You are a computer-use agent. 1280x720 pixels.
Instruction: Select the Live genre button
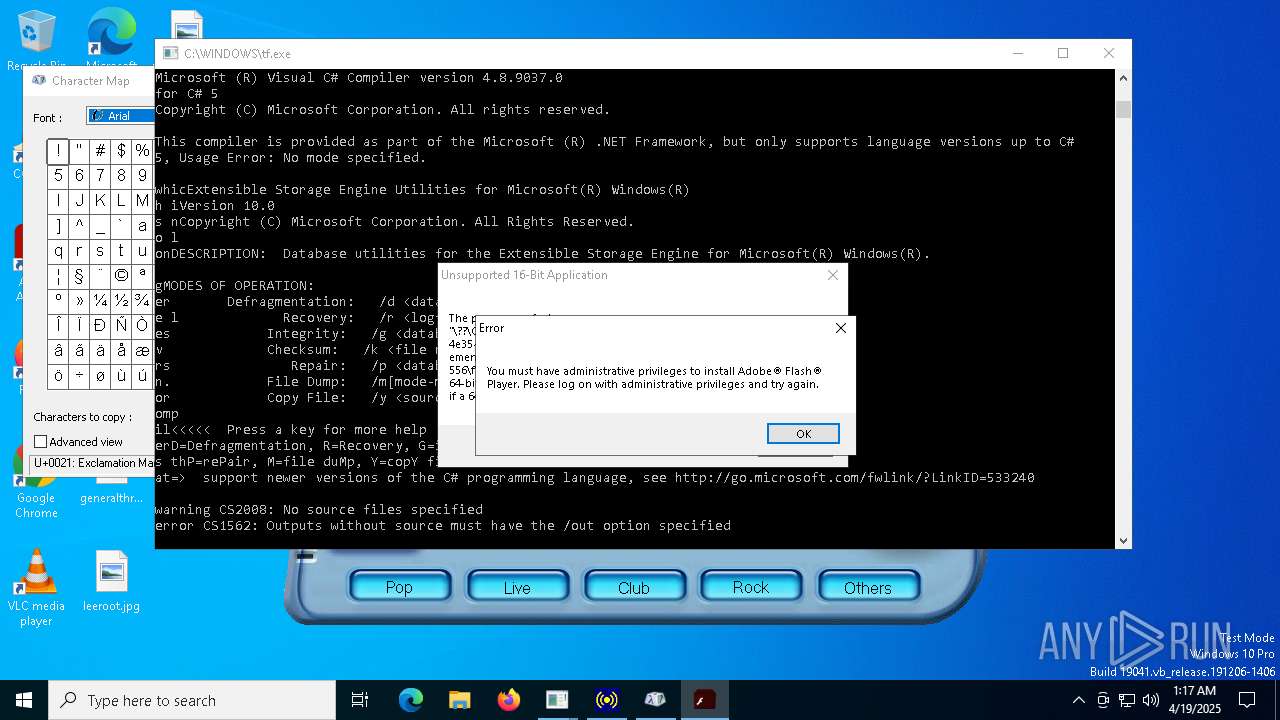point(517,587)
